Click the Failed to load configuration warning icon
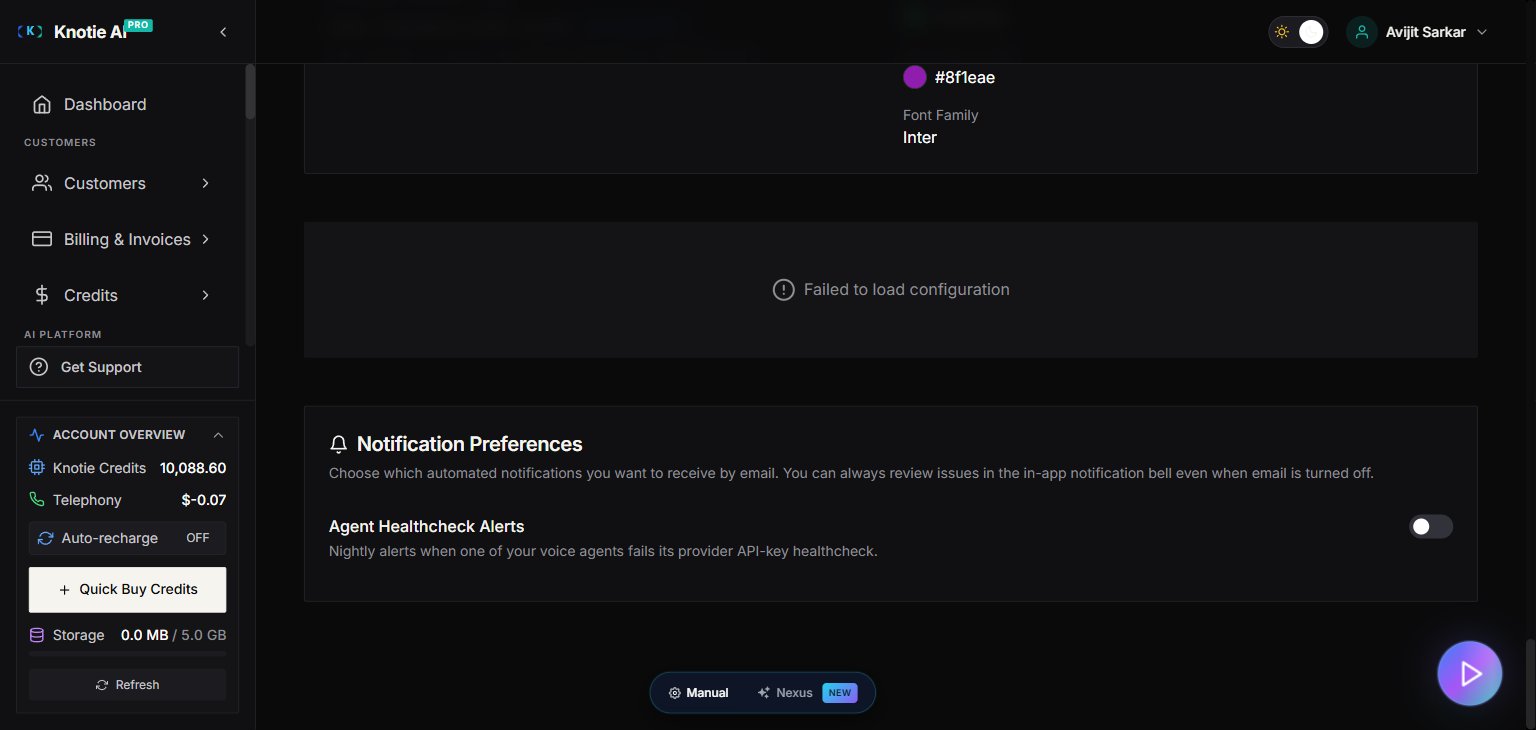This screenshot has height=730, width=1536. point(784,289)
